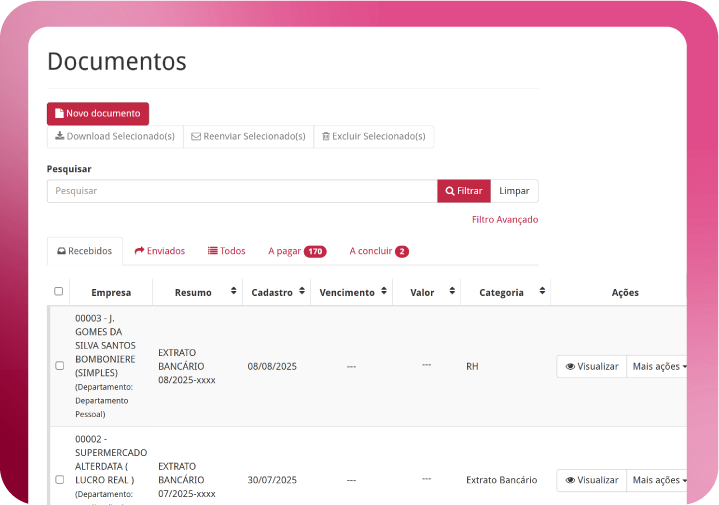Click the Novo documento button
This screenshot has width=719, height=505.
[x=98, y=113]
